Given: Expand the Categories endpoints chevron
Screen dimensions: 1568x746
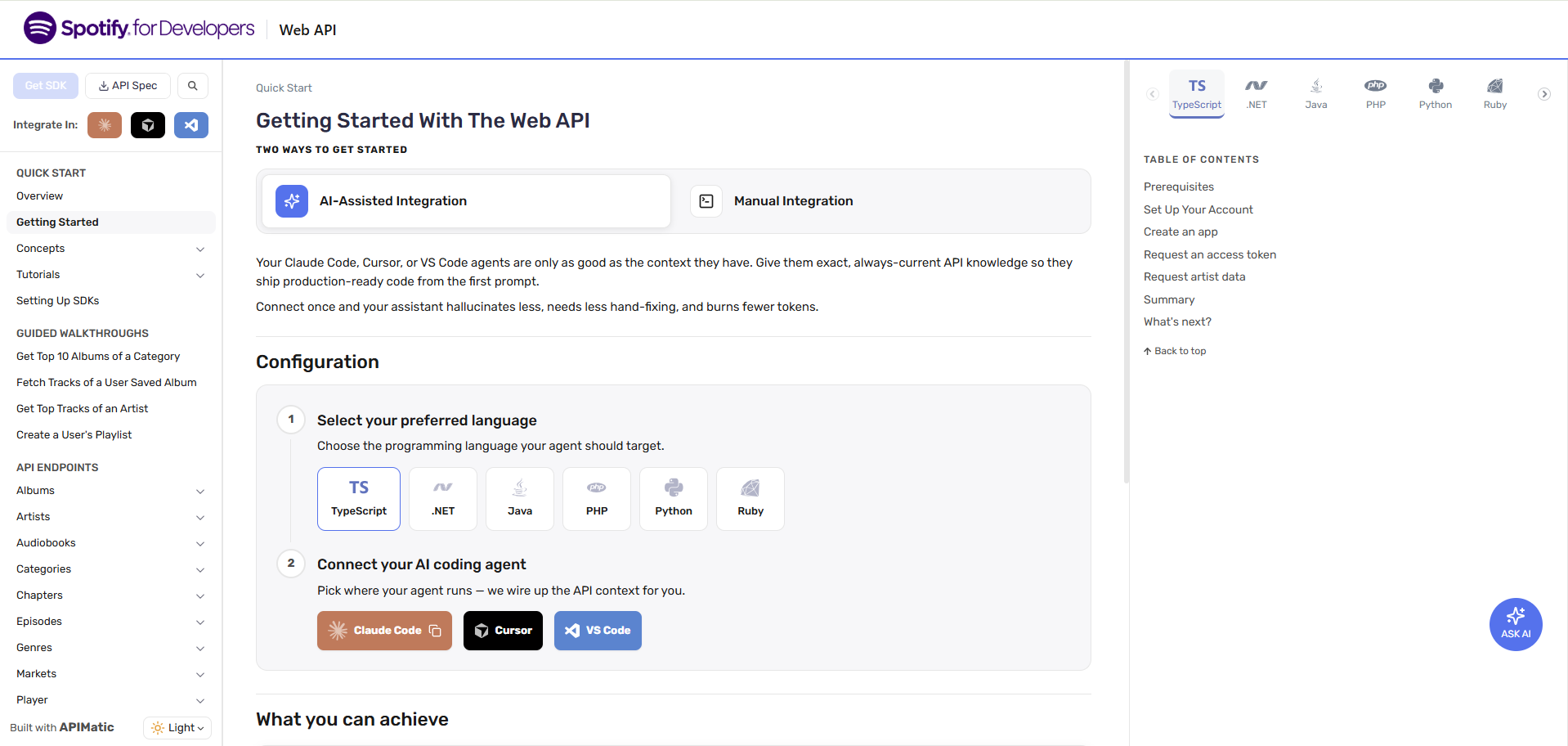Looking at the screenshot, I should (200, 570).
